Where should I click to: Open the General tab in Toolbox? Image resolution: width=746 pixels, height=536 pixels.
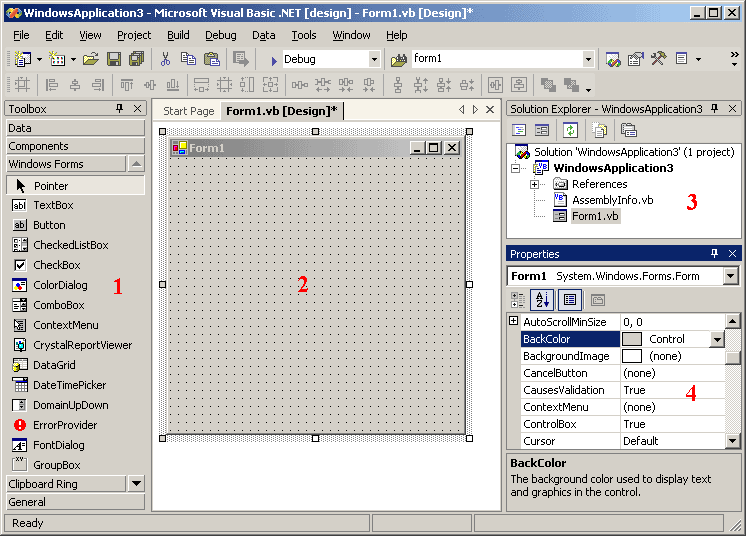pyautogui.click(x=76, y=502)
